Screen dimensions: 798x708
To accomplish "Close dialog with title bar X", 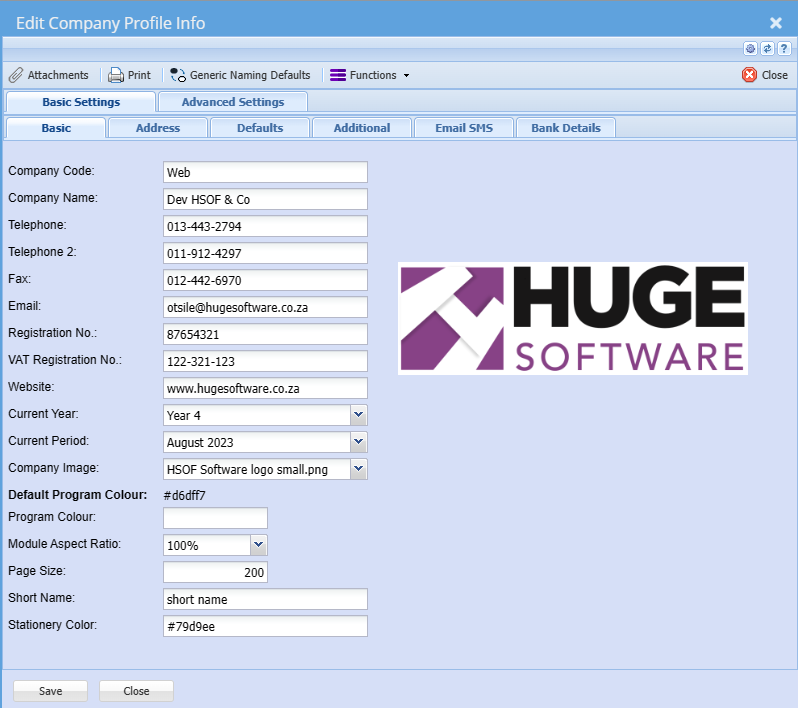I will pos(775,22).
